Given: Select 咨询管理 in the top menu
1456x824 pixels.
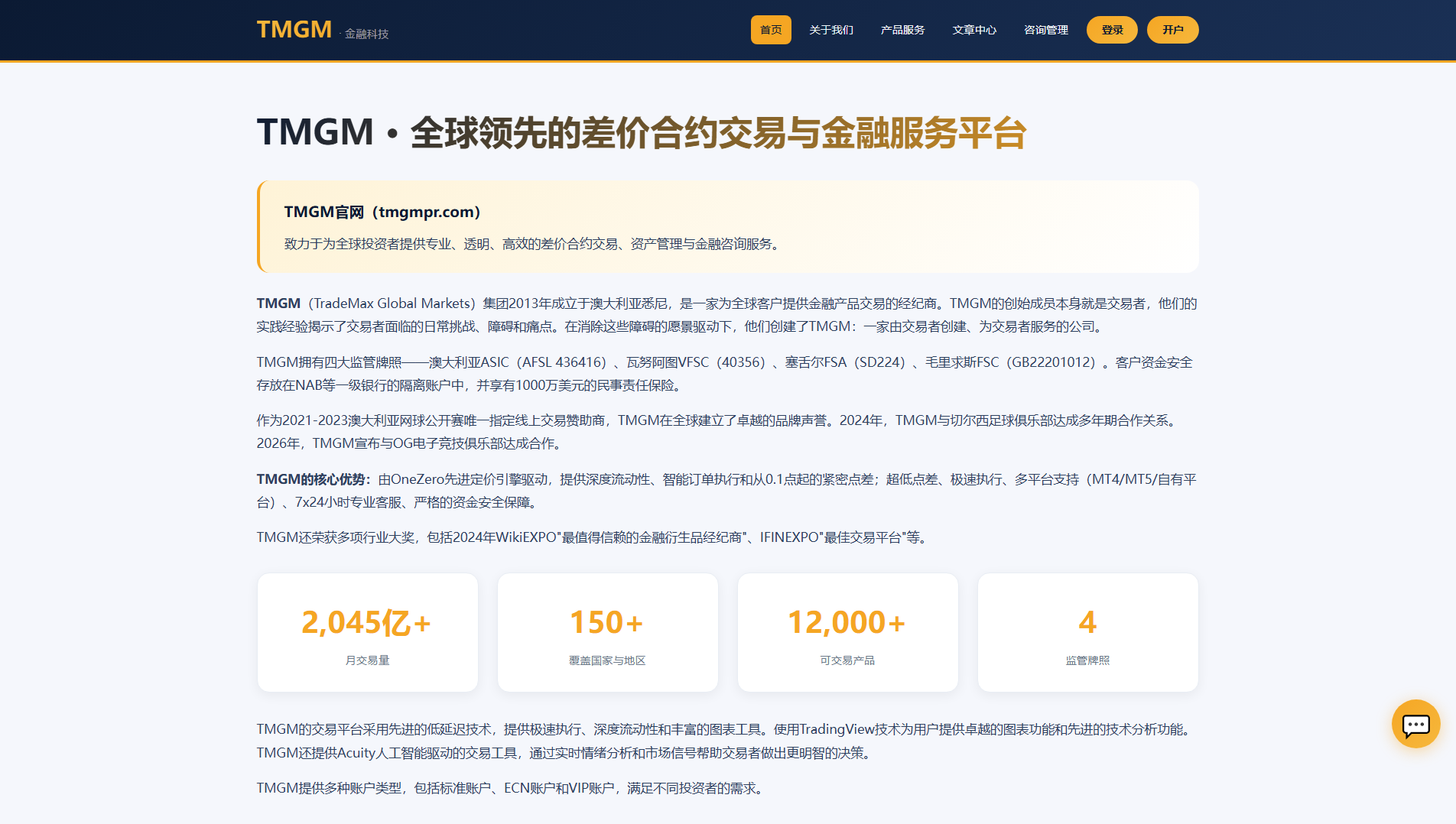Looking at the screenshot, I should point(1046,30).
